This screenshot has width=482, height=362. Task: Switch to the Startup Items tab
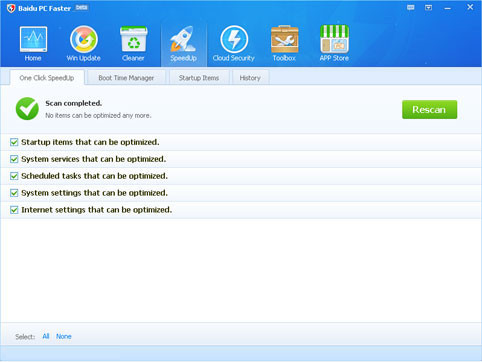click(199, 78)
